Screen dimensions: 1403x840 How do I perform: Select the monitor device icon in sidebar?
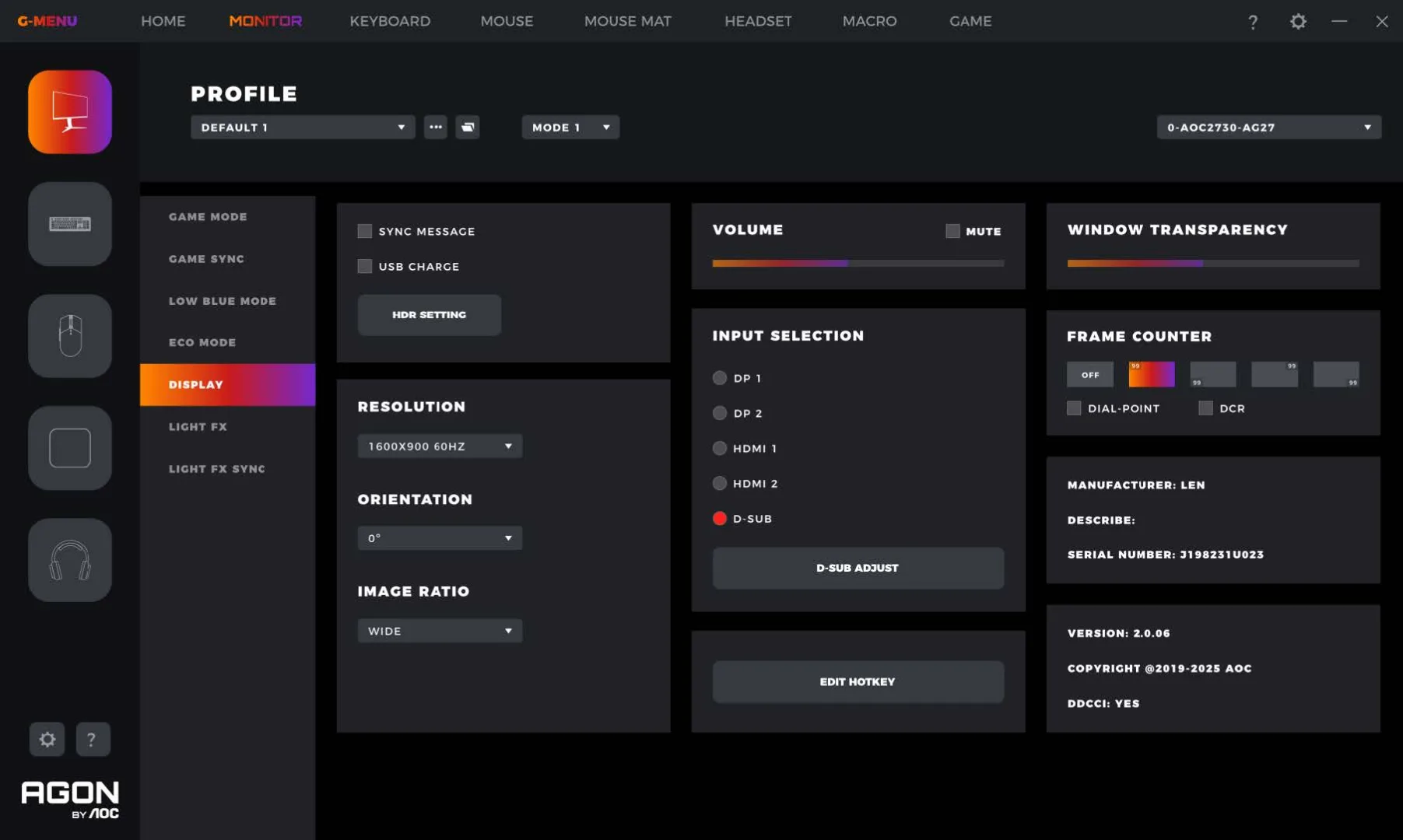[70, 112]
